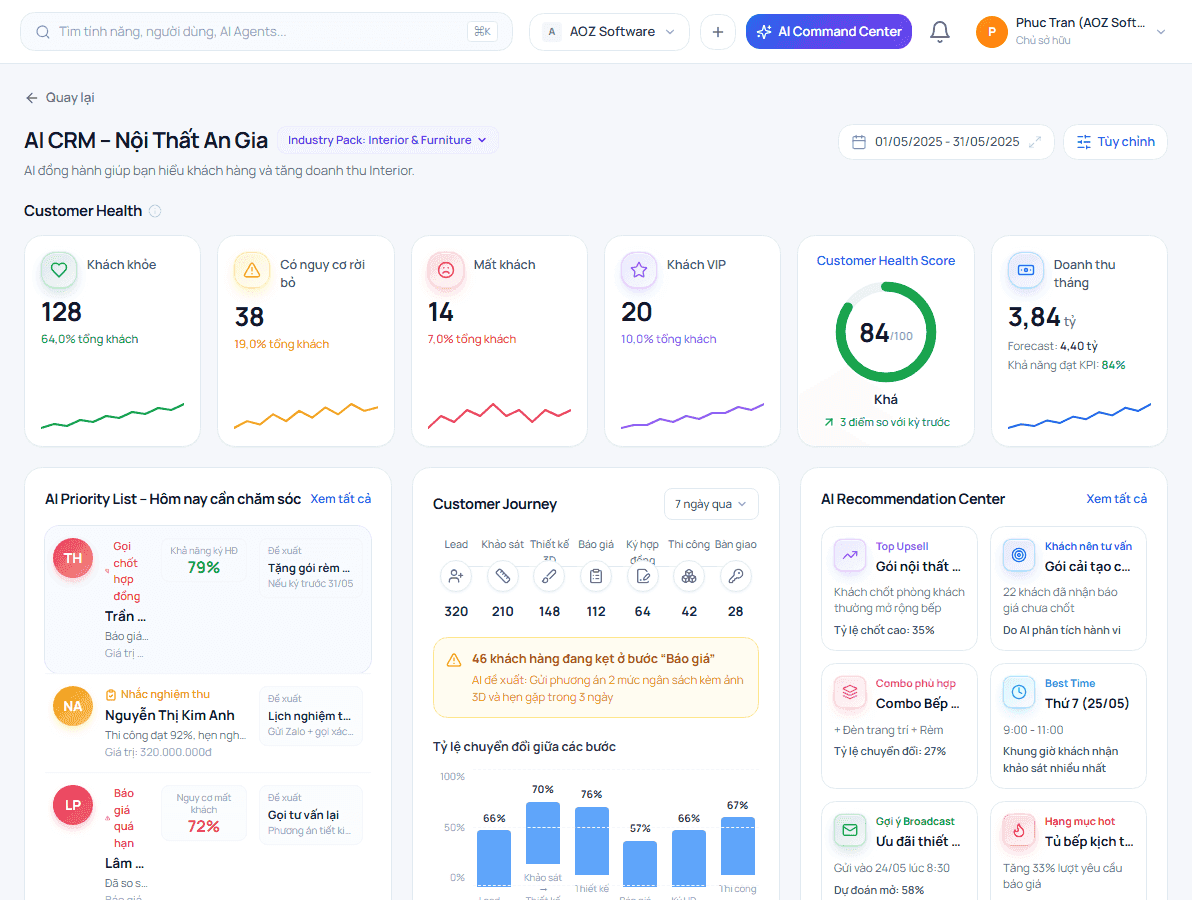Click the Best Time clock icon
1192x900 pixels.
point(1019,692)
